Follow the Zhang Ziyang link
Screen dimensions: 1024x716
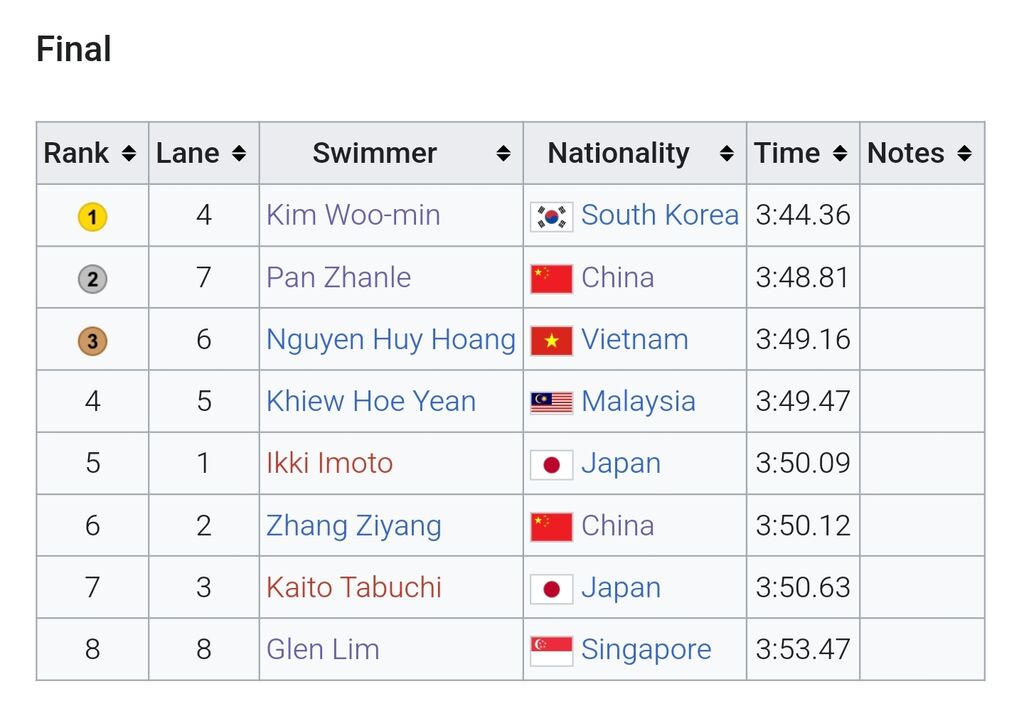click(x=354, y=526)
